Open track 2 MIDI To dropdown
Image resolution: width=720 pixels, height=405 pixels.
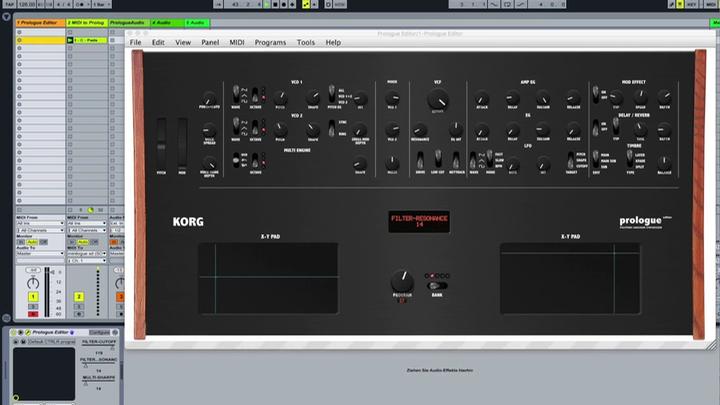87,253
